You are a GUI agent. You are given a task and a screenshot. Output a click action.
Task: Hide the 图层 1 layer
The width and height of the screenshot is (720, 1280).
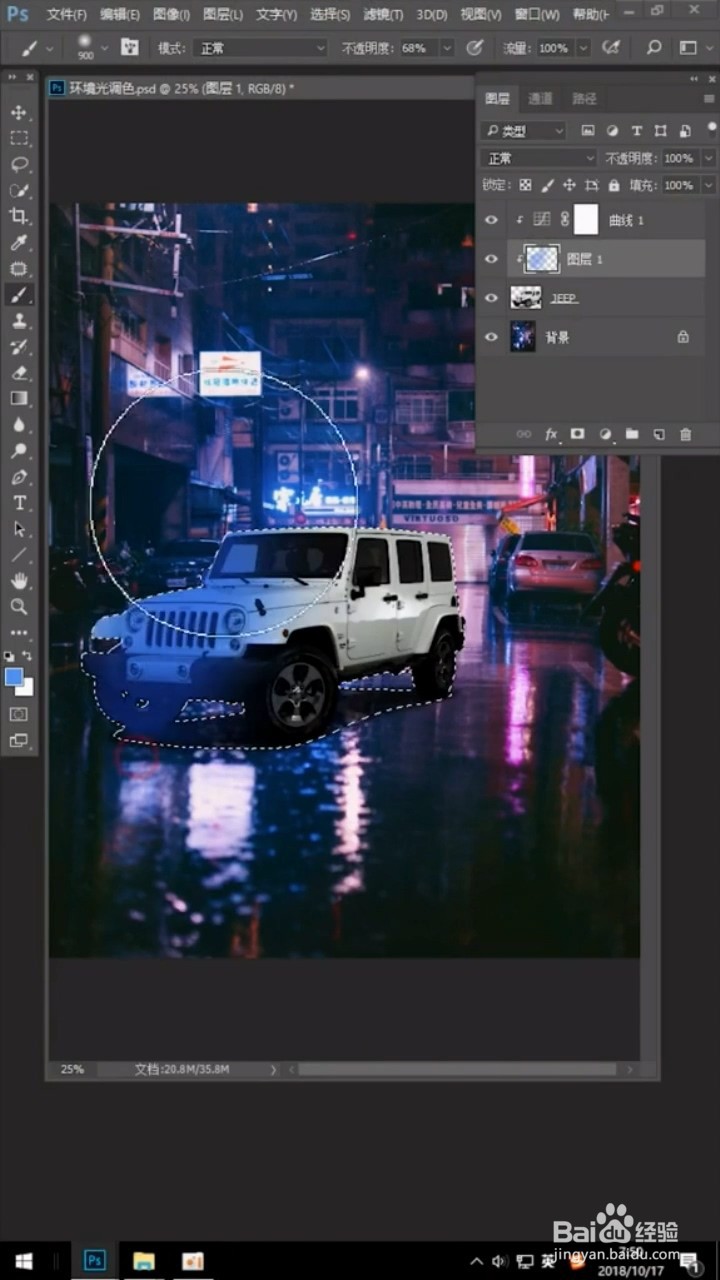click(x=491, y=259)
